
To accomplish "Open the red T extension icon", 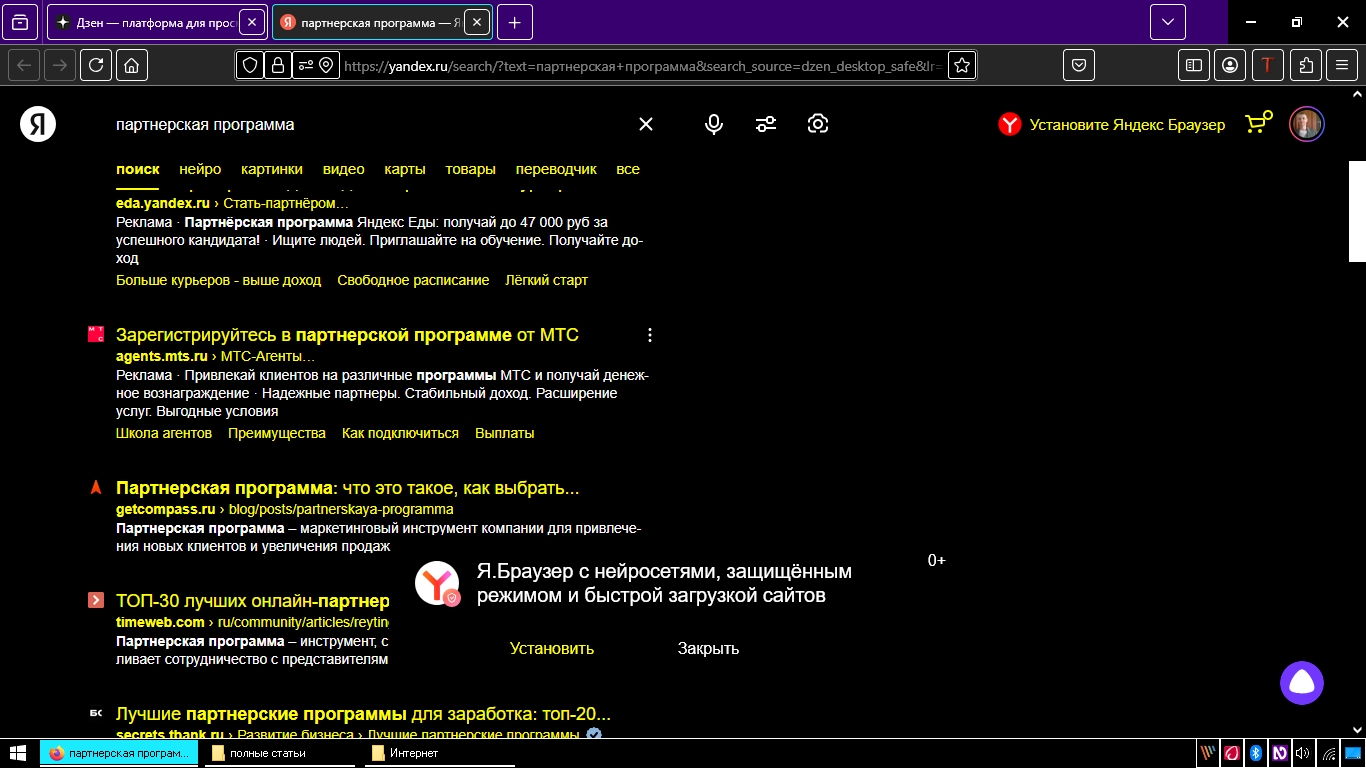I will click(x=1268, y=66).
